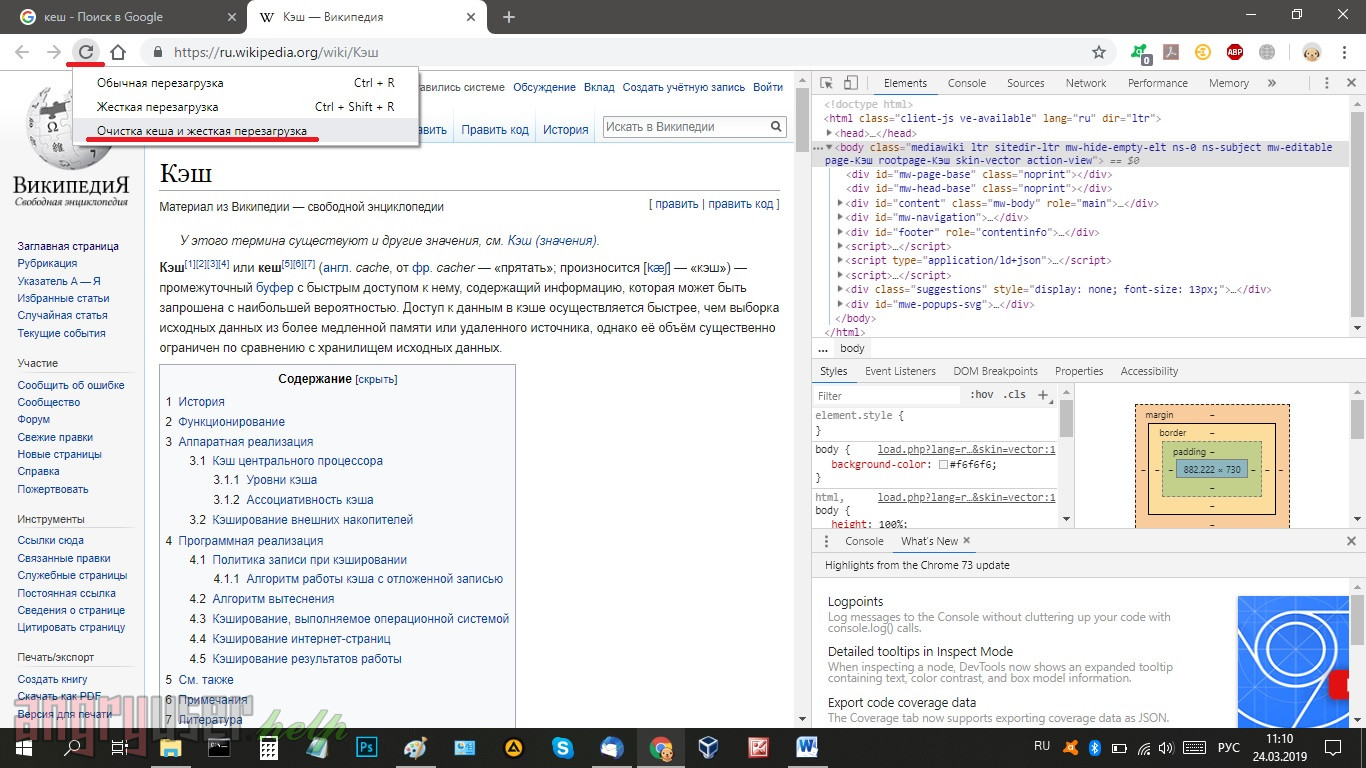Click the 'Искать в Википедии' search field
1366x768 pixels.
click(686, 127)
